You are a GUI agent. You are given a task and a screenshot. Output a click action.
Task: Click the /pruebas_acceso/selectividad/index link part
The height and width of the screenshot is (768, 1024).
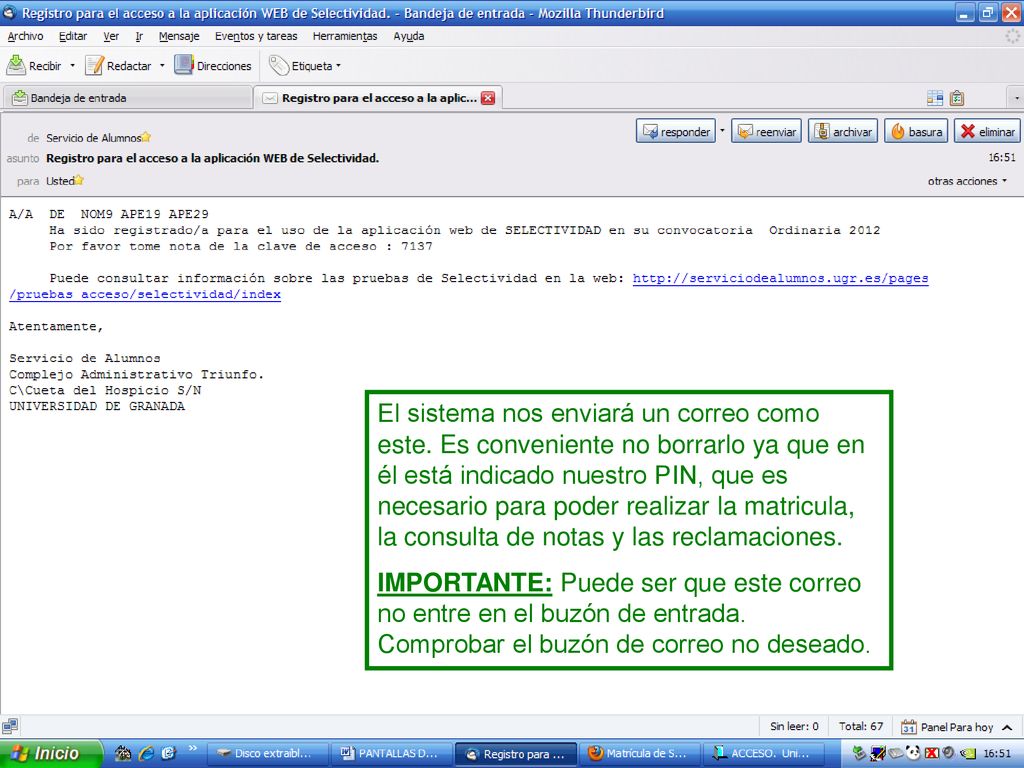(x=145, y=295)
